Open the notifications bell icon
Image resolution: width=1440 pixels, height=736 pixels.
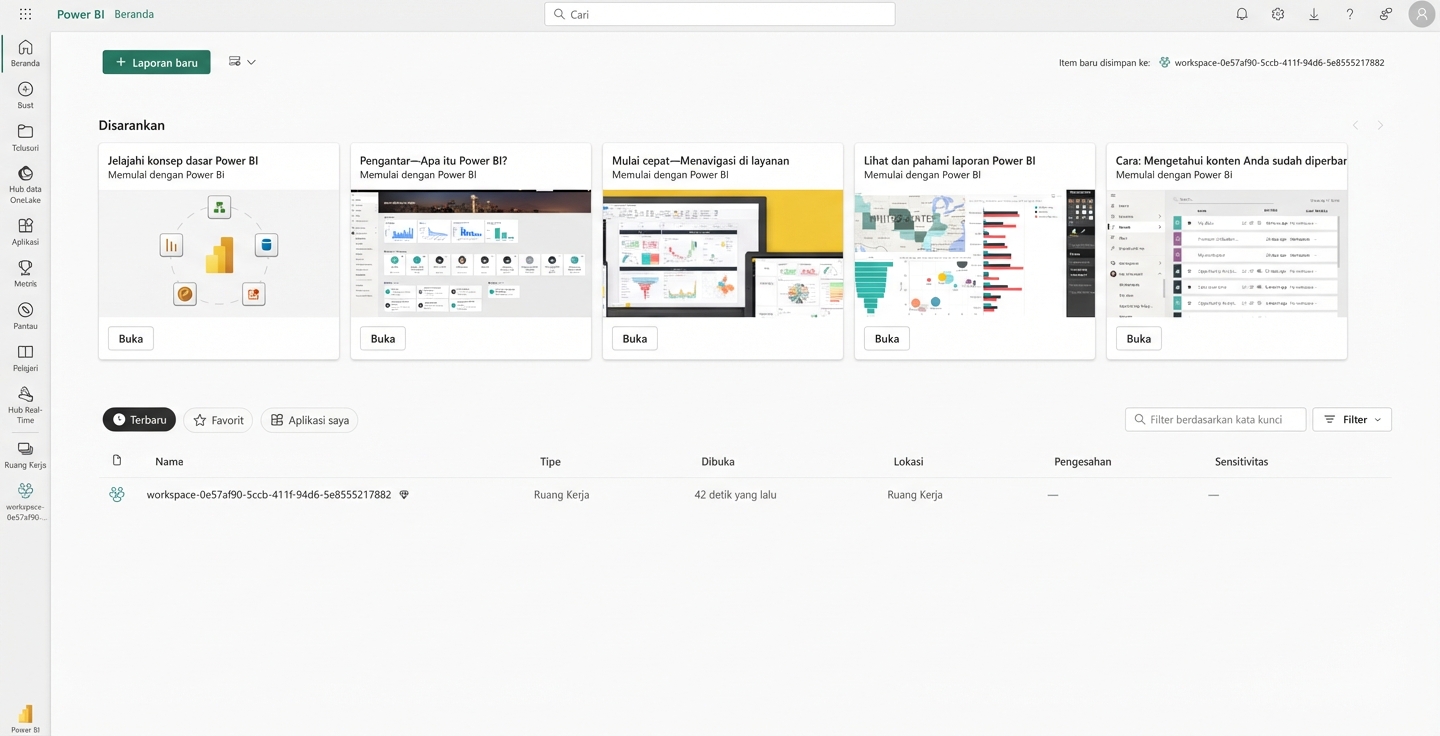coord(1241,14)
